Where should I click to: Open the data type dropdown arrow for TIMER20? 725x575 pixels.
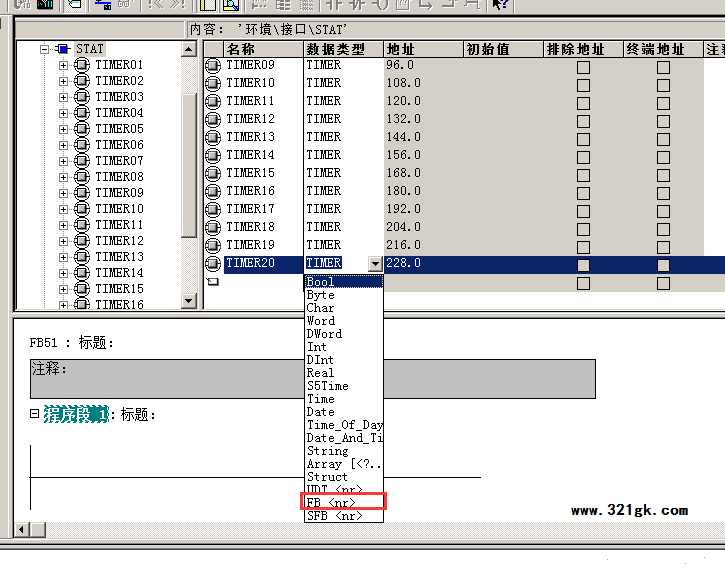(x=375, y=265)
